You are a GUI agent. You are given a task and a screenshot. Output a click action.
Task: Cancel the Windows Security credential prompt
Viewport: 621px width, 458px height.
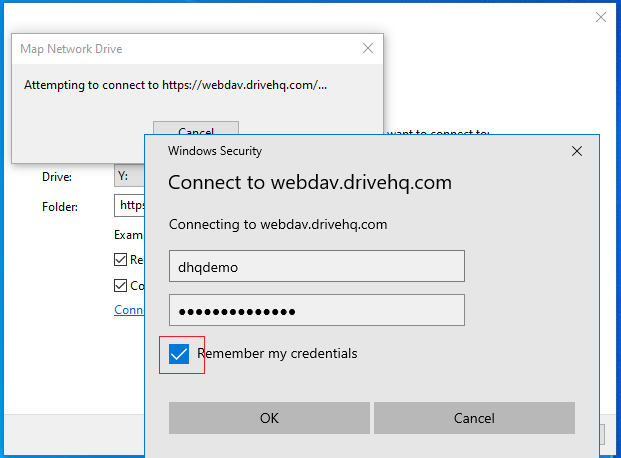pos(474,418)
